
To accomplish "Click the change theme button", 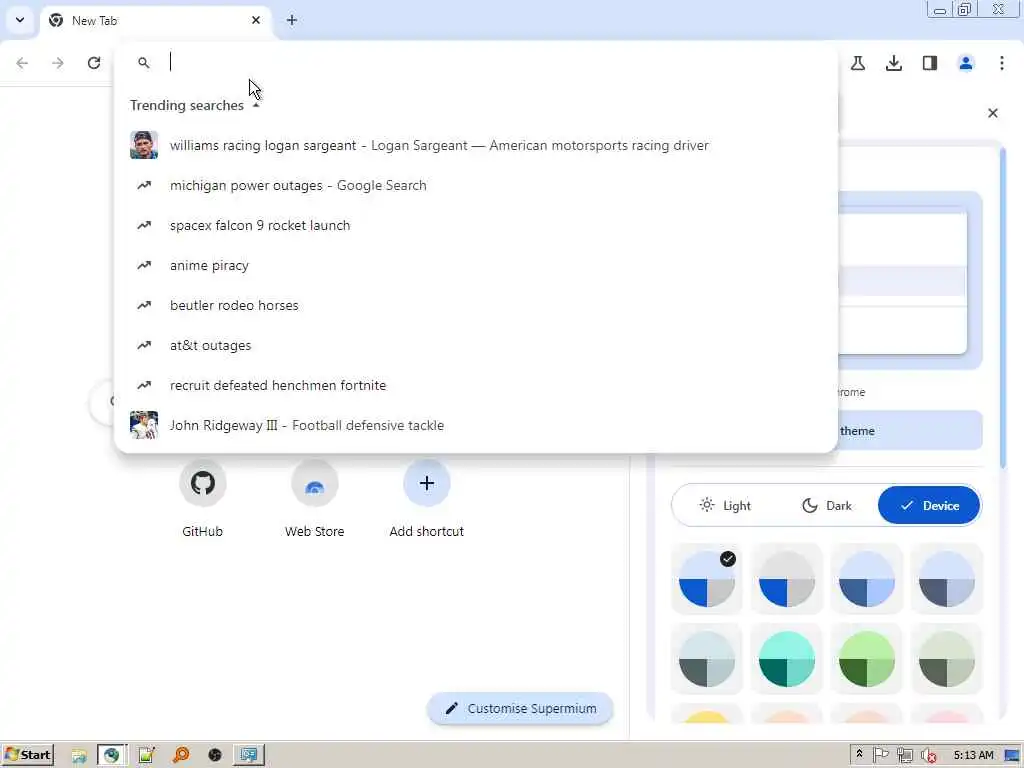I will [910, 431].
